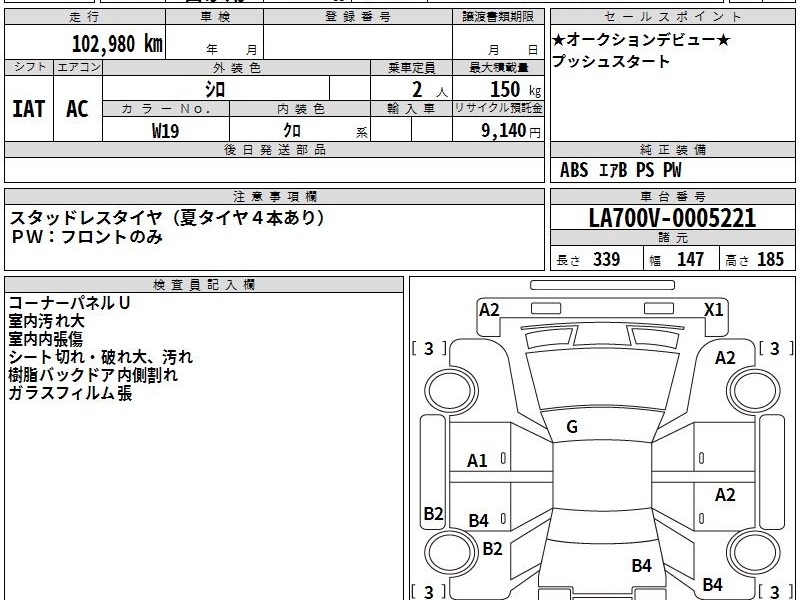
Task: Click the 樹脂バックドア内側割れ note
Action: (x=93, y=375)
